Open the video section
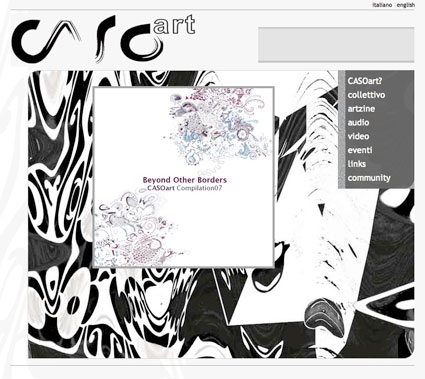 tap(358, 136)
